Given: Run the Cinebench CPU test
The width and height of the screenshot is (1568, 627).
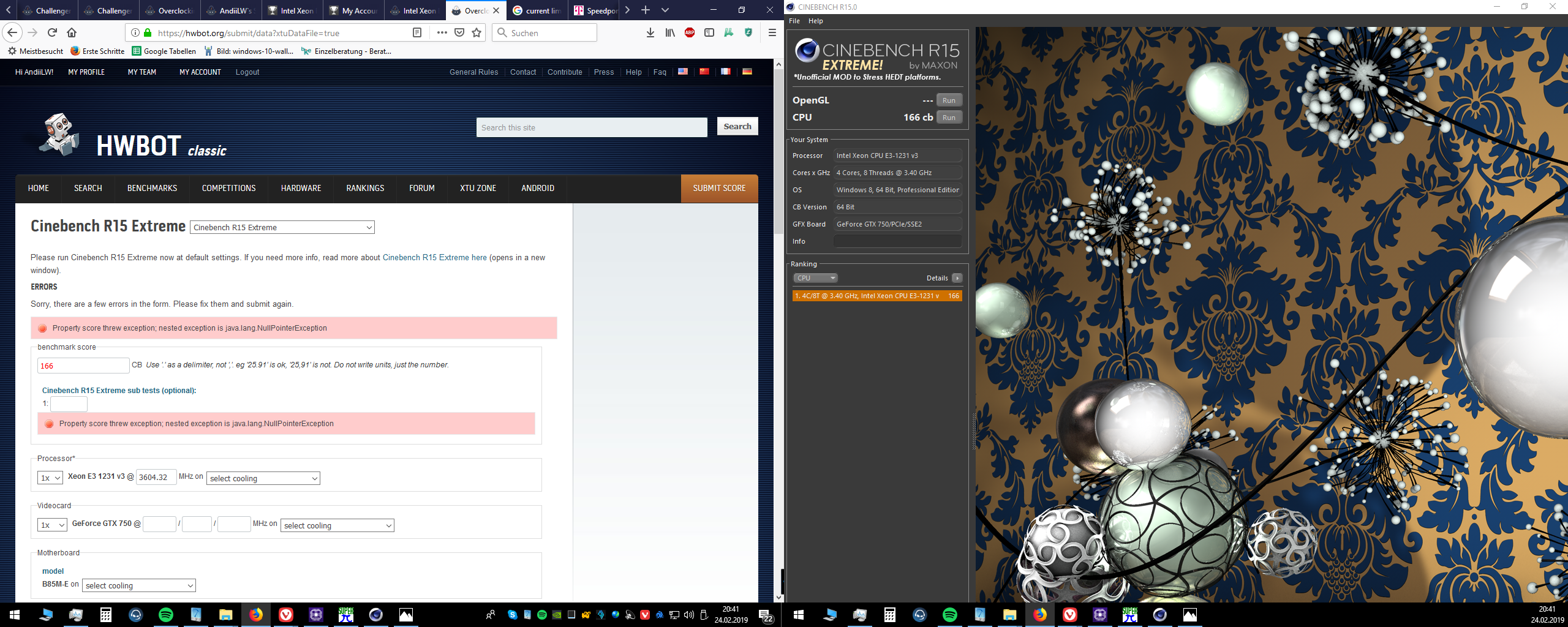Looking at the screenshot, I should click(x=949, y=118).
